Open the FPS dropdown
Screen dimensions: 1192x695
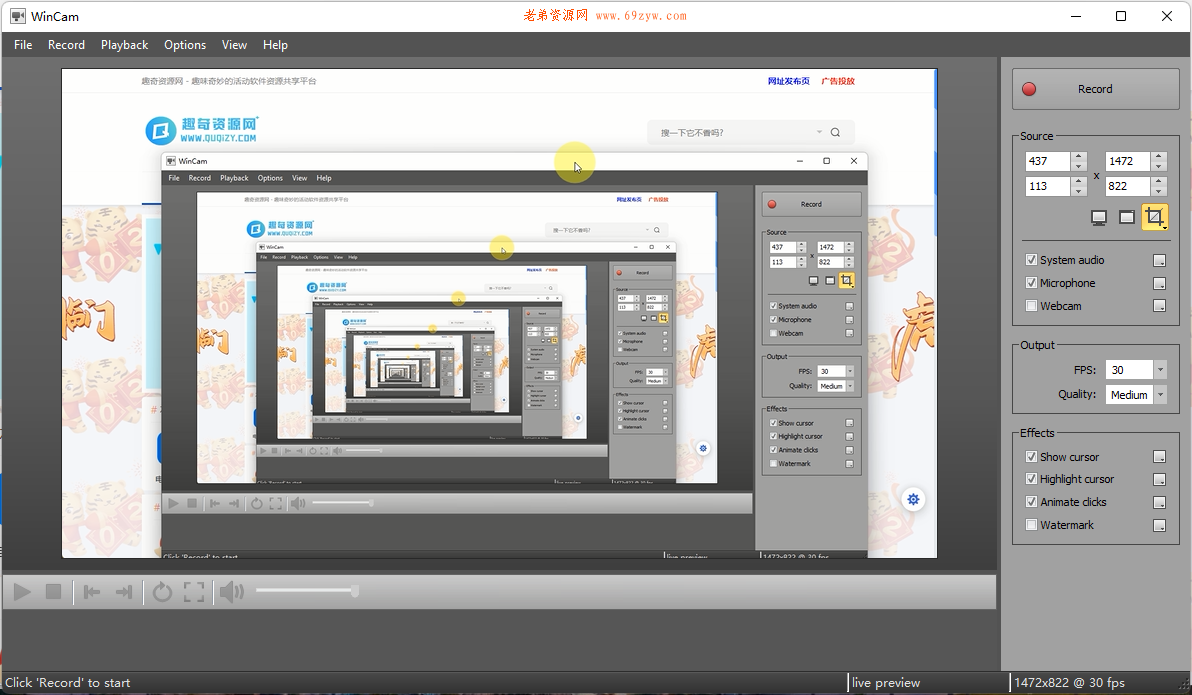point(1160,370)
